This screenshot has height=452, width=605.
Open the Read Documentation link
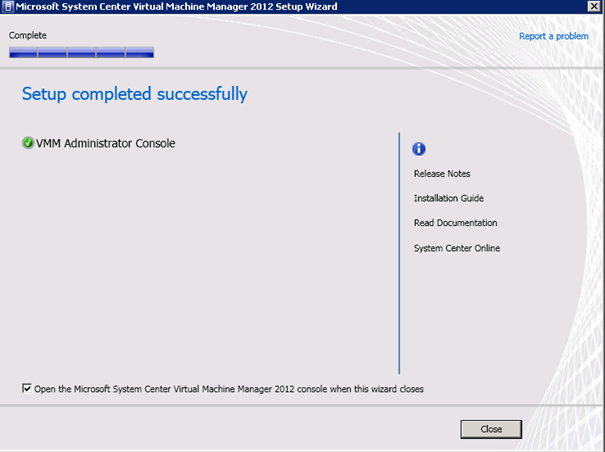[x=455, y=223]
